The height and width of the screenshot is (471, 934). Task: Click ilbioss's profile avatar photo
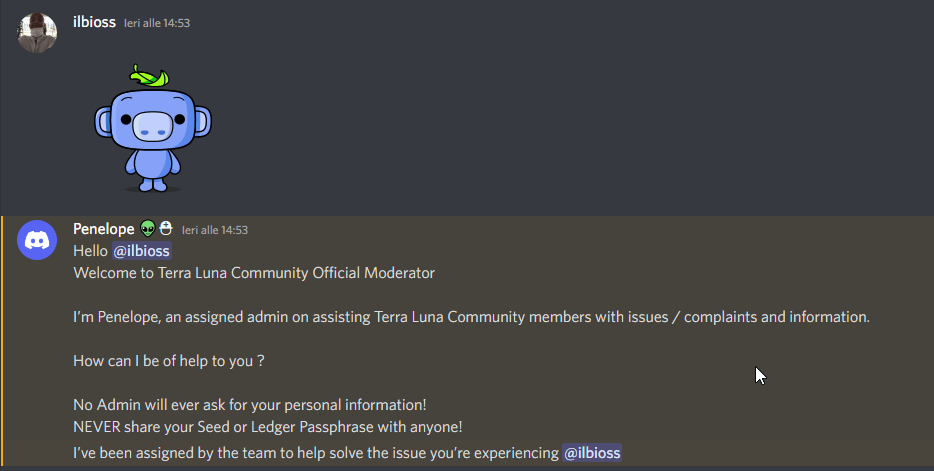pos(37,33)
